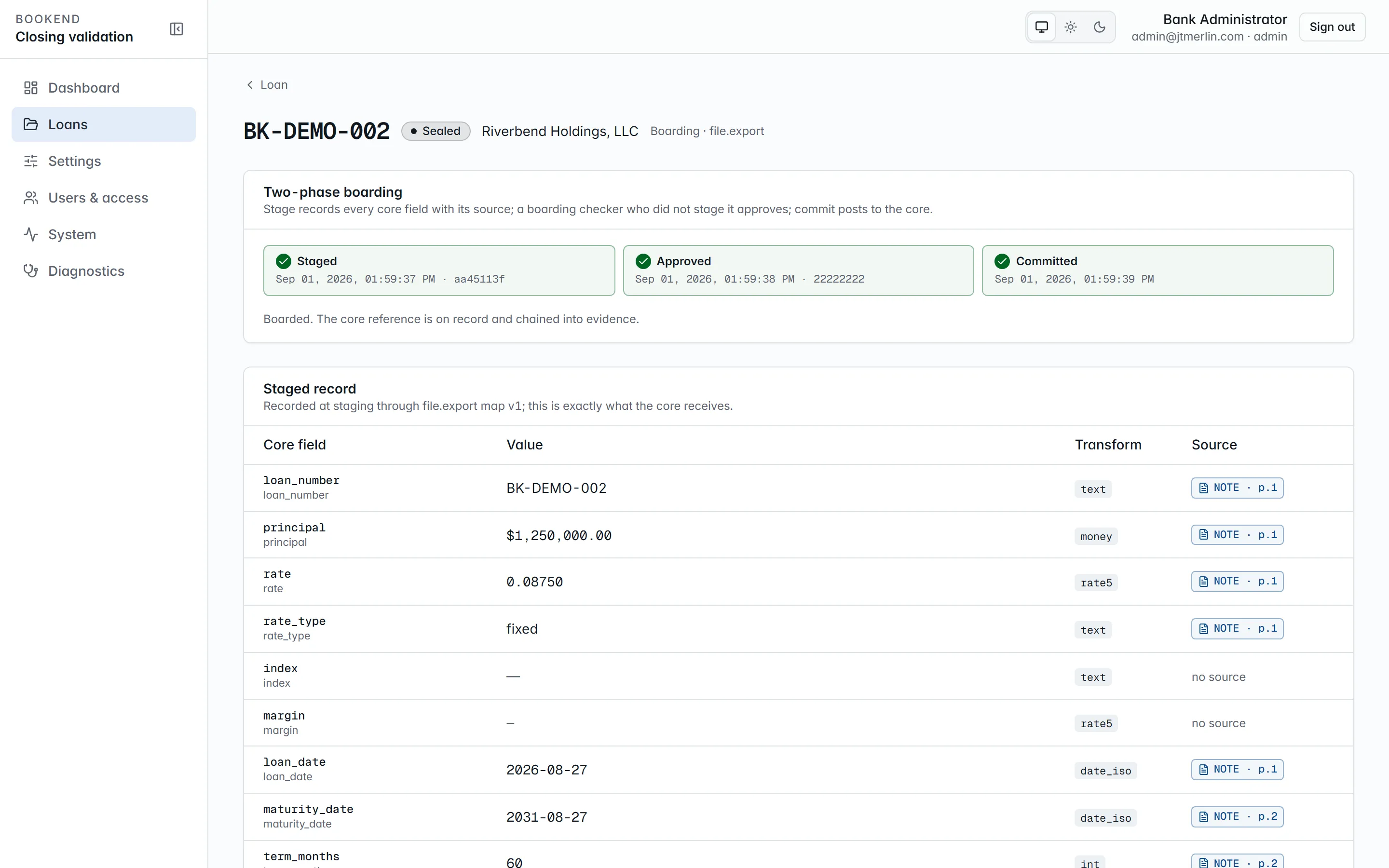Click the Committed phase card
The width and height of the screenshot is (1389, 868).
pyautogui.click(x=1157, y=271)
